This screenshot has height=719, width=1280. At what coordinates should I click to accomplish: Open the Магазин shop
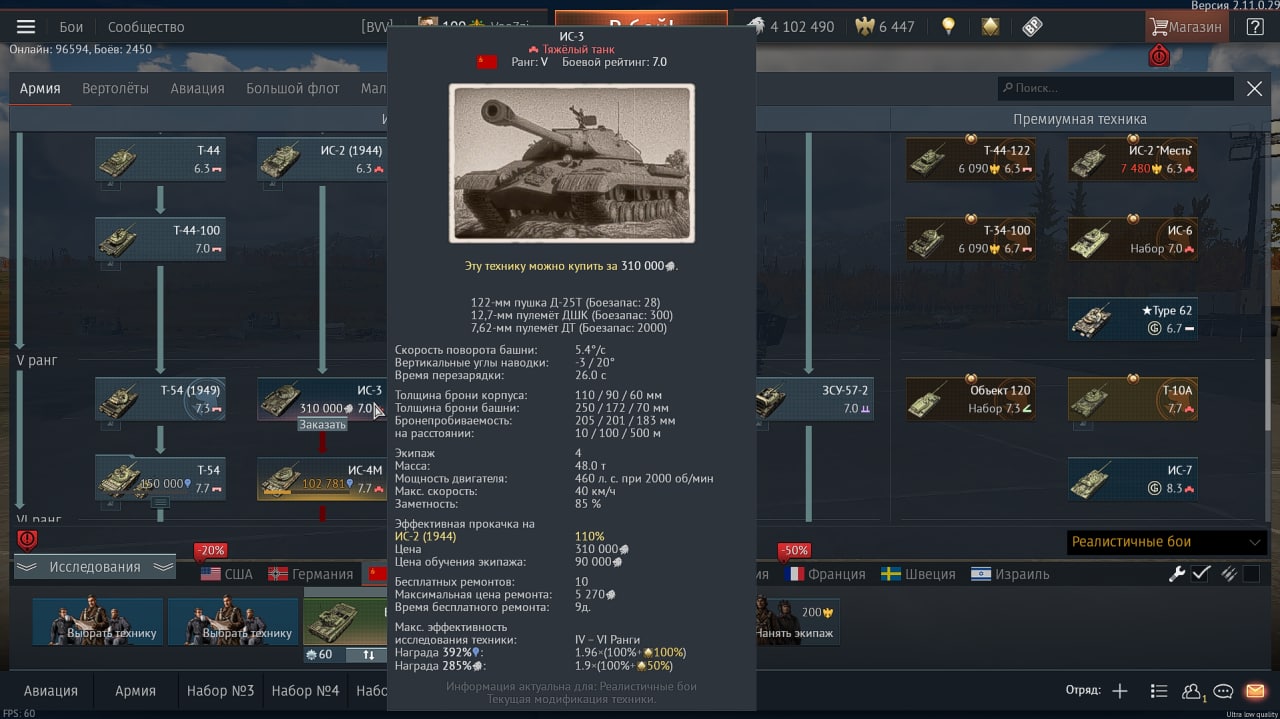pos(1186,27)
